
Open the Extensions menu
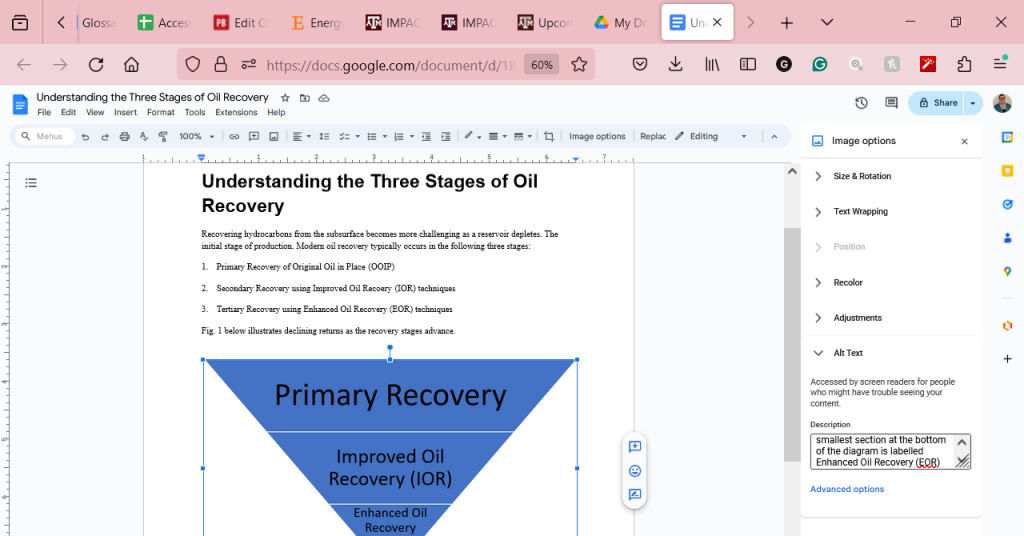click(236, 112)
